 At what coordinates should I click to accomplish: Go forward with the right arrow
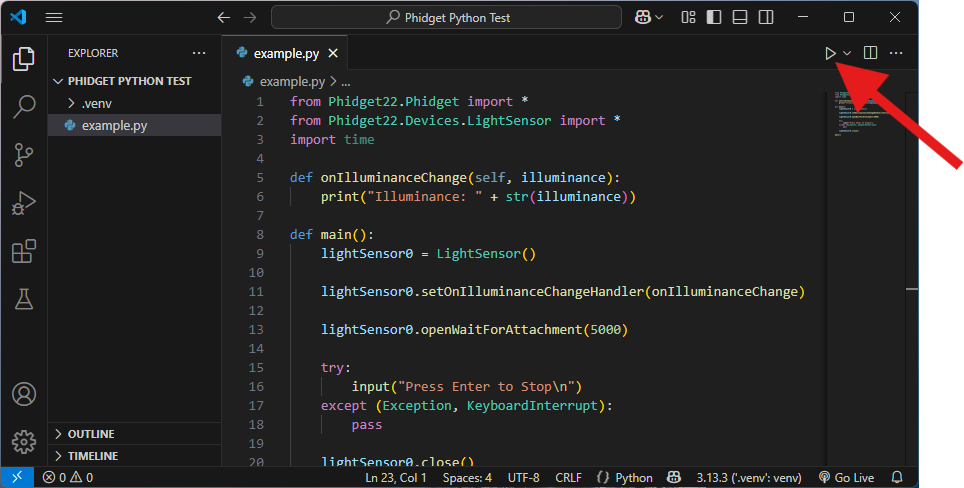(250, 17)
